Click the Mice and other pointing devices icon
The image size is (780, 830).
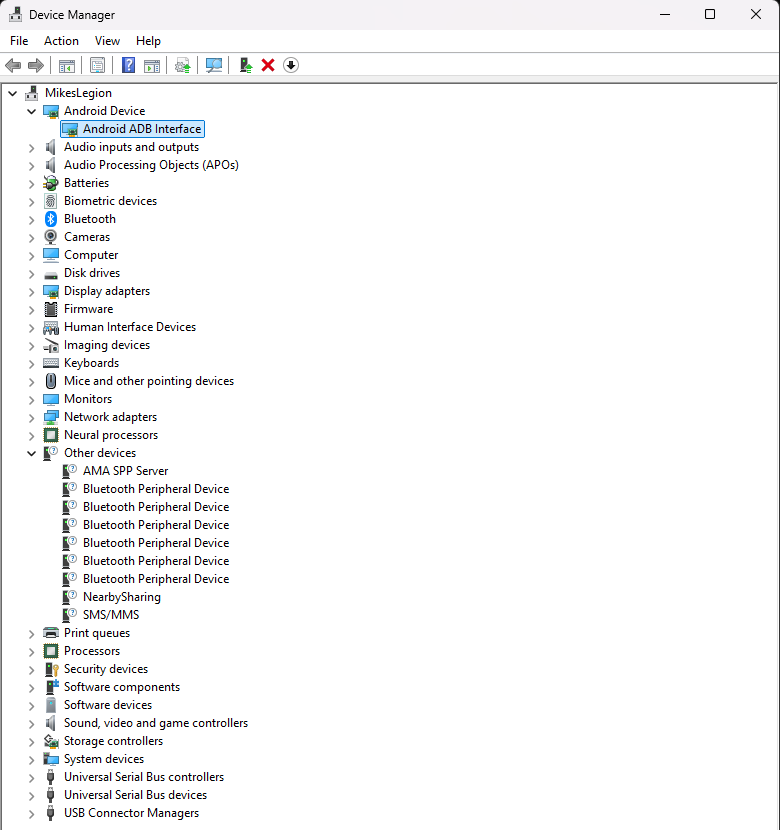(x=51, y=381)
